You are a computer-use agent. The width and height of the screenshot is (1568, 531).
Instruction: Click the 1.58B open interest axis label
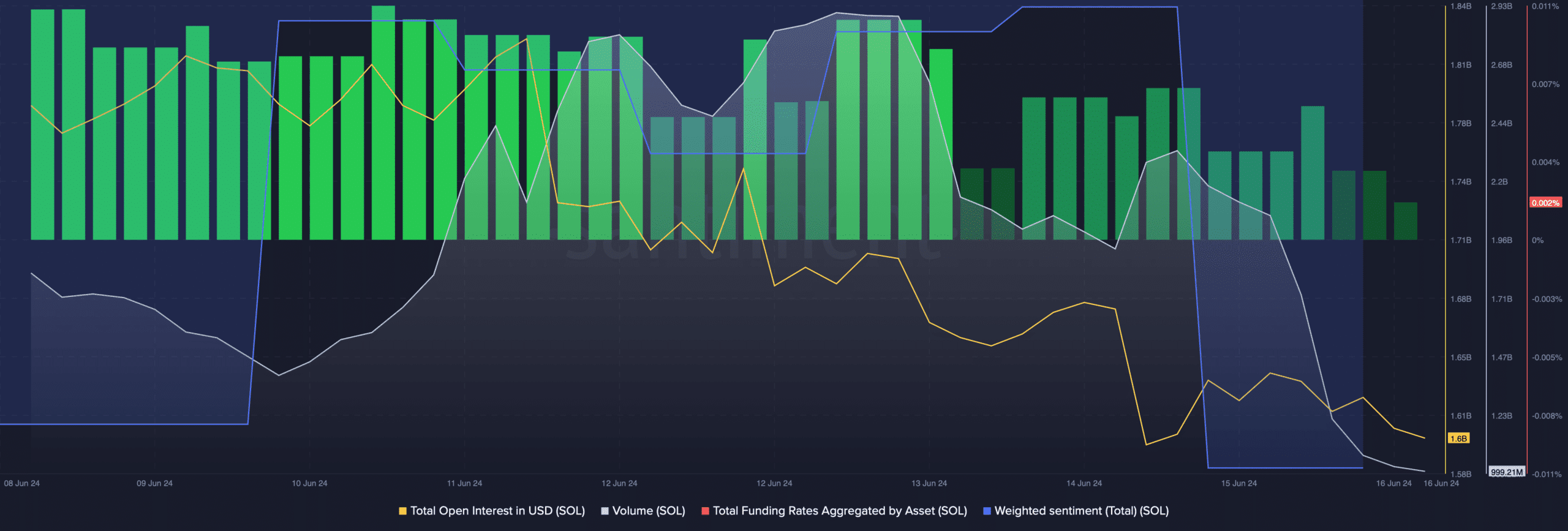(x=1461, y=474)
